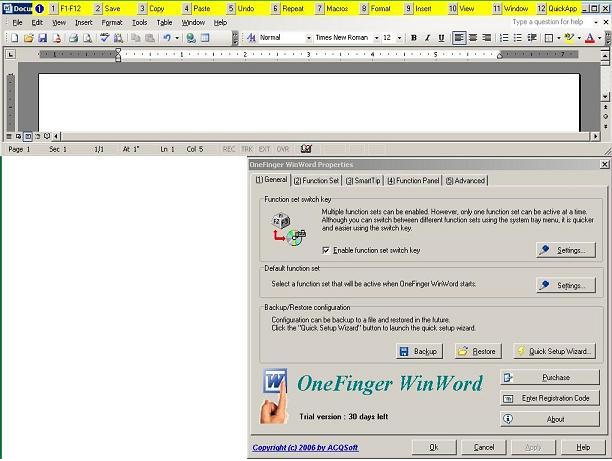Confirm the dialog with Ok
The height and width of the screenshot is (461, 612).
(434, 447)
